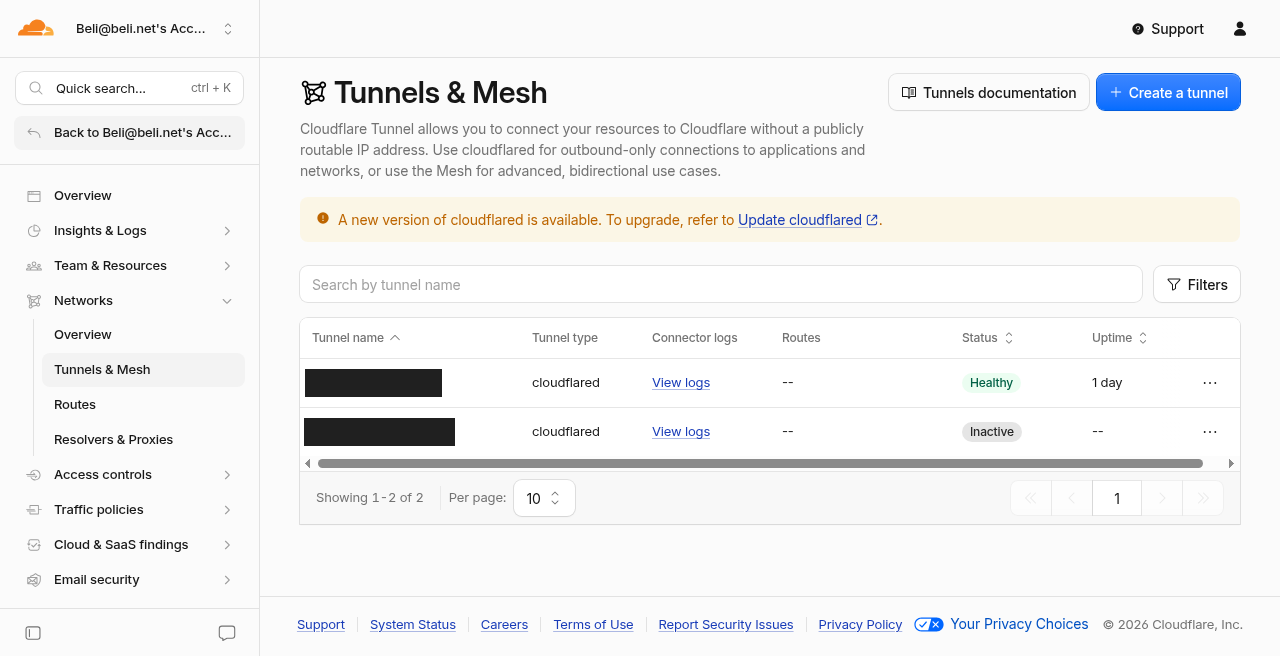The height and width of the screenshot is (656, 1280).
Task: Open Networks Overview sub-item
Action: coord(143,335)
